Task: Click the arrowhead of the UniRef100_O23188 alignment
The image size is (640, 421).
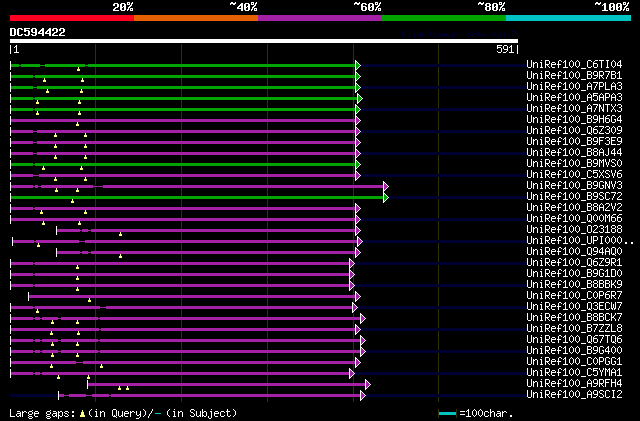Action: pos(358,231)
